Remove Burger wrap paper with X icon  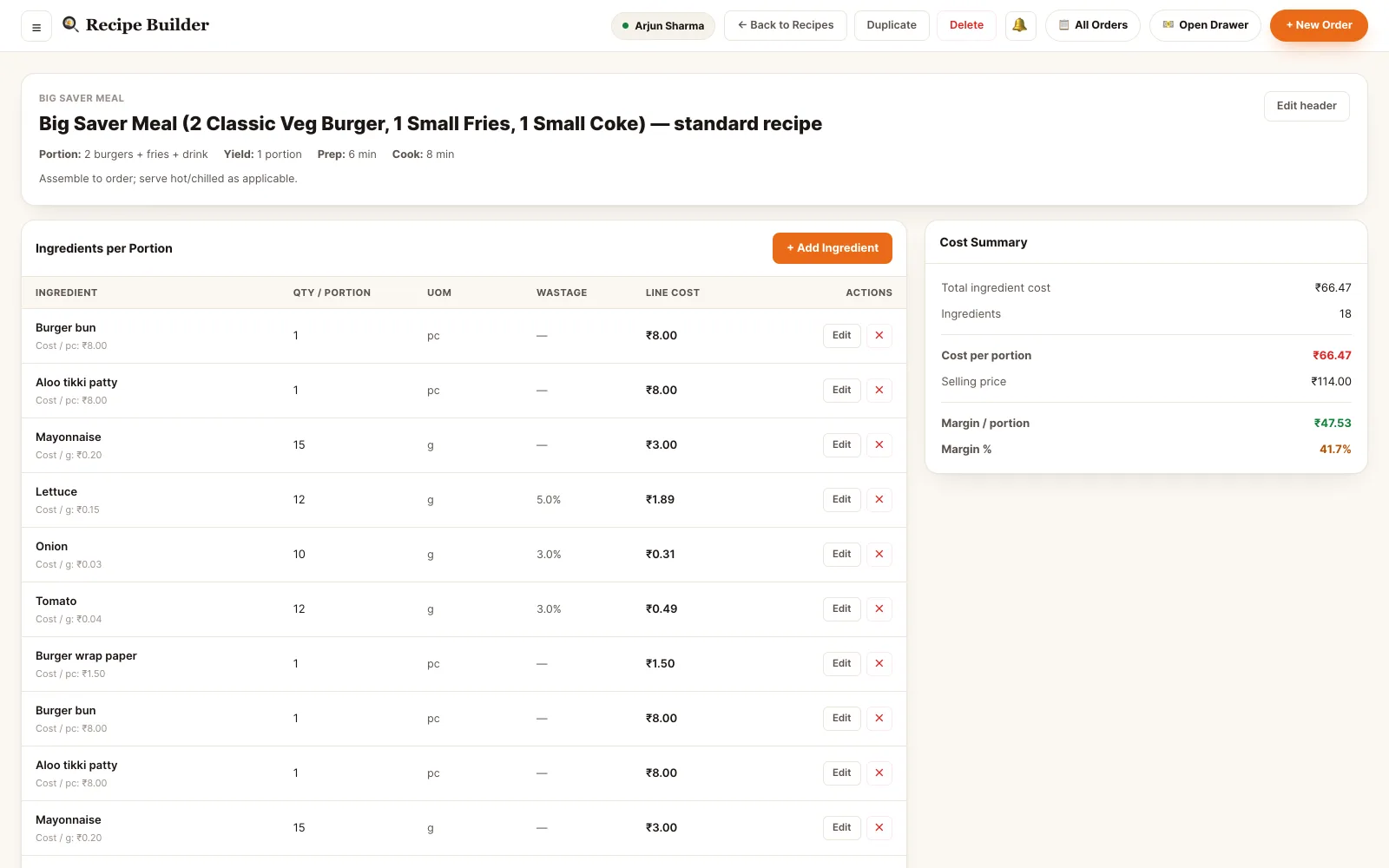(879, 663)
